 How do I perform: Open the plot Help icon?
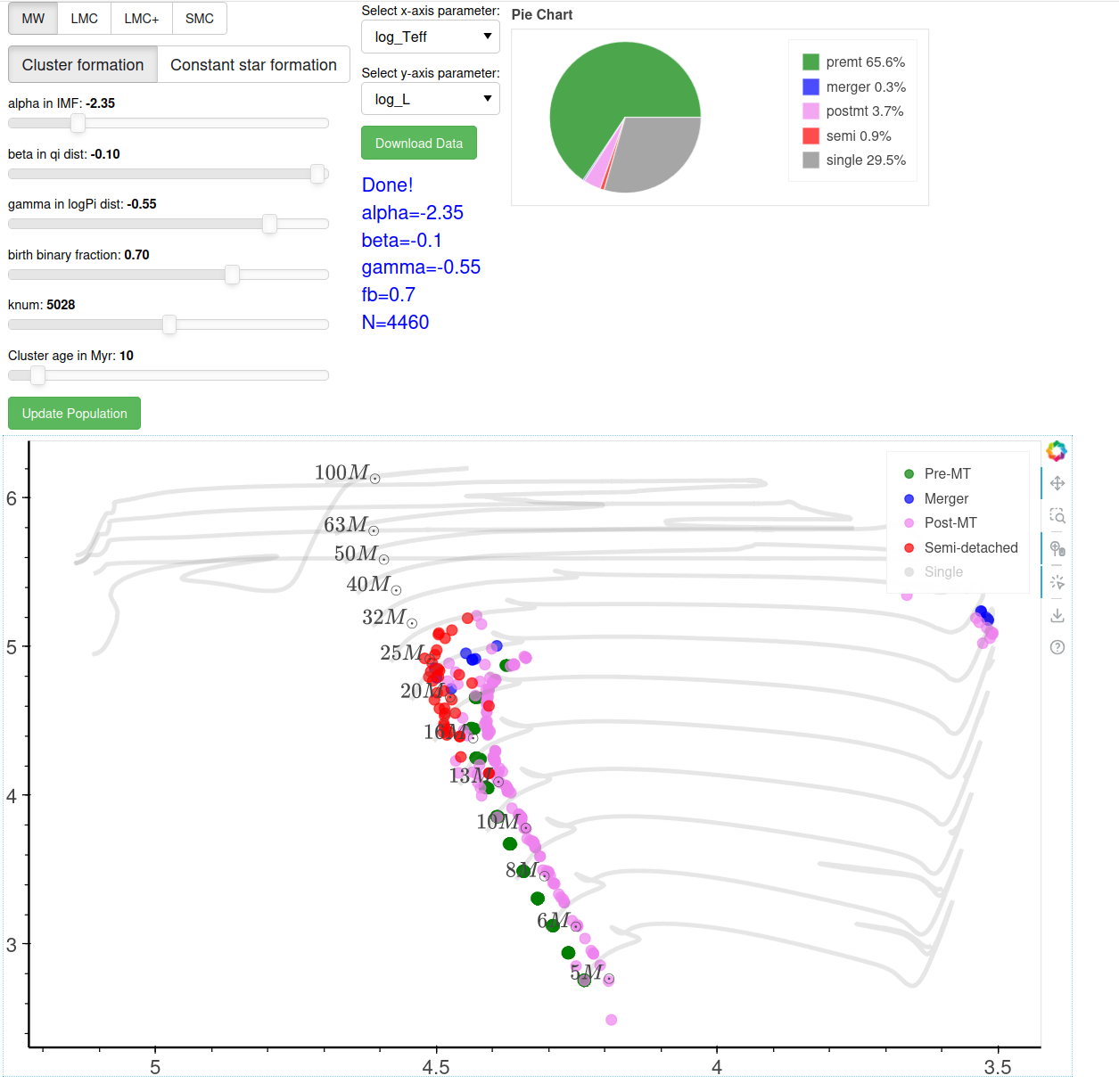tap(1057, 647)
